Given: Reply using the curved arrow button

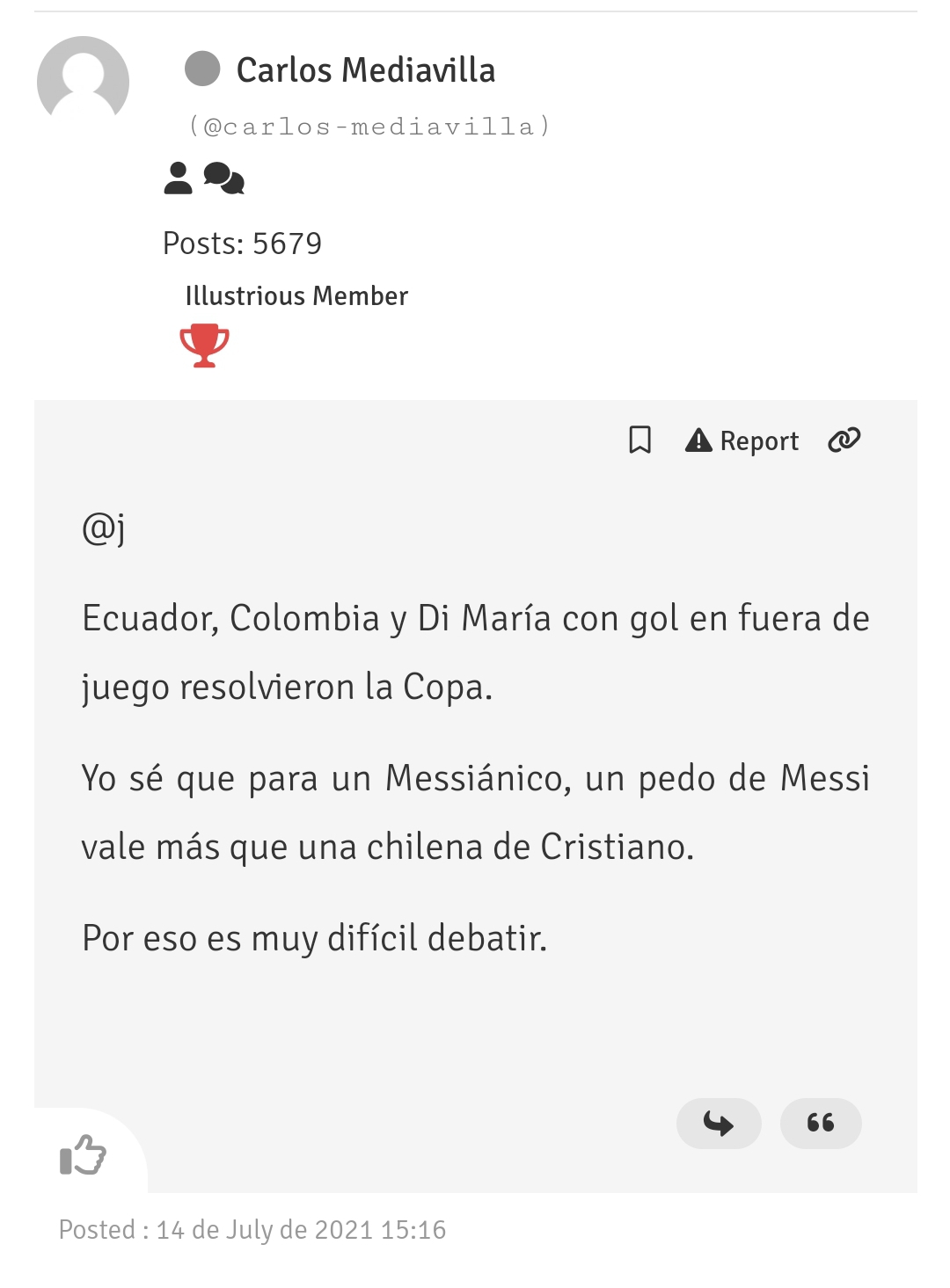Looking at the screenshot, I should (719, 1123).
